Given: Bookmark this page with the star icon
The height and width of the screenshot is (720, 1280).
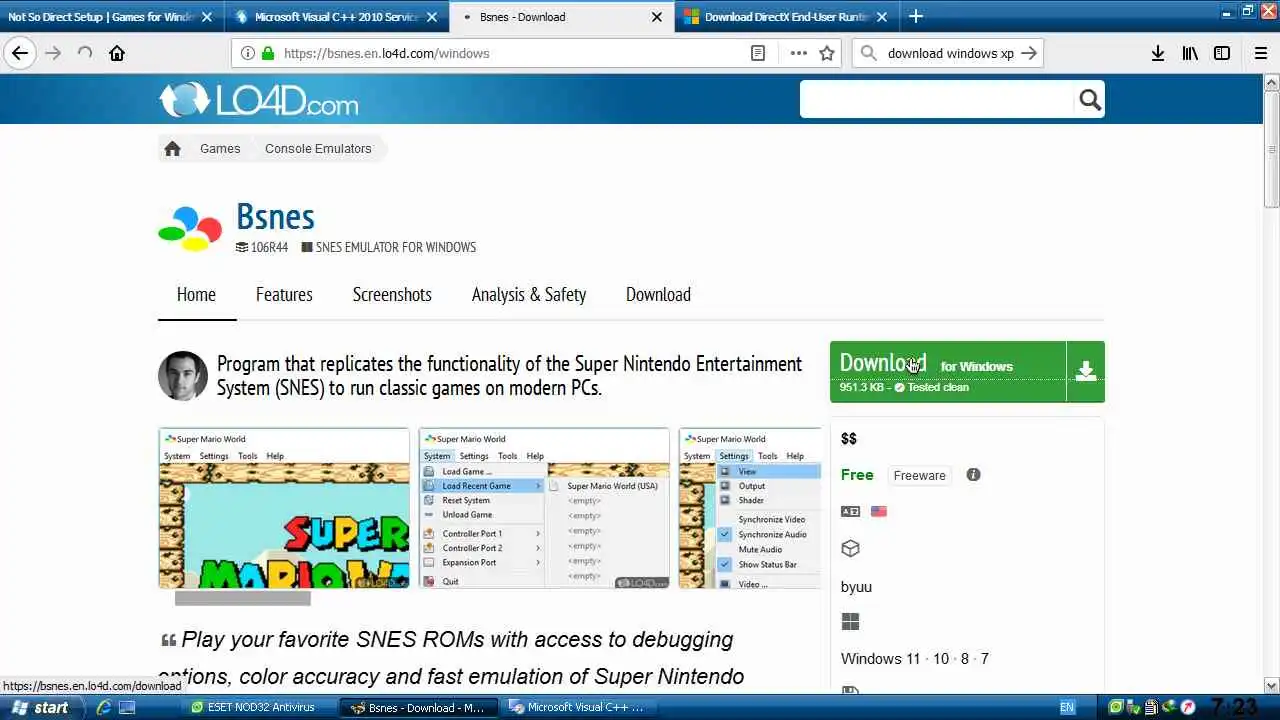Looking at the screenshot, I should [827, 53].
